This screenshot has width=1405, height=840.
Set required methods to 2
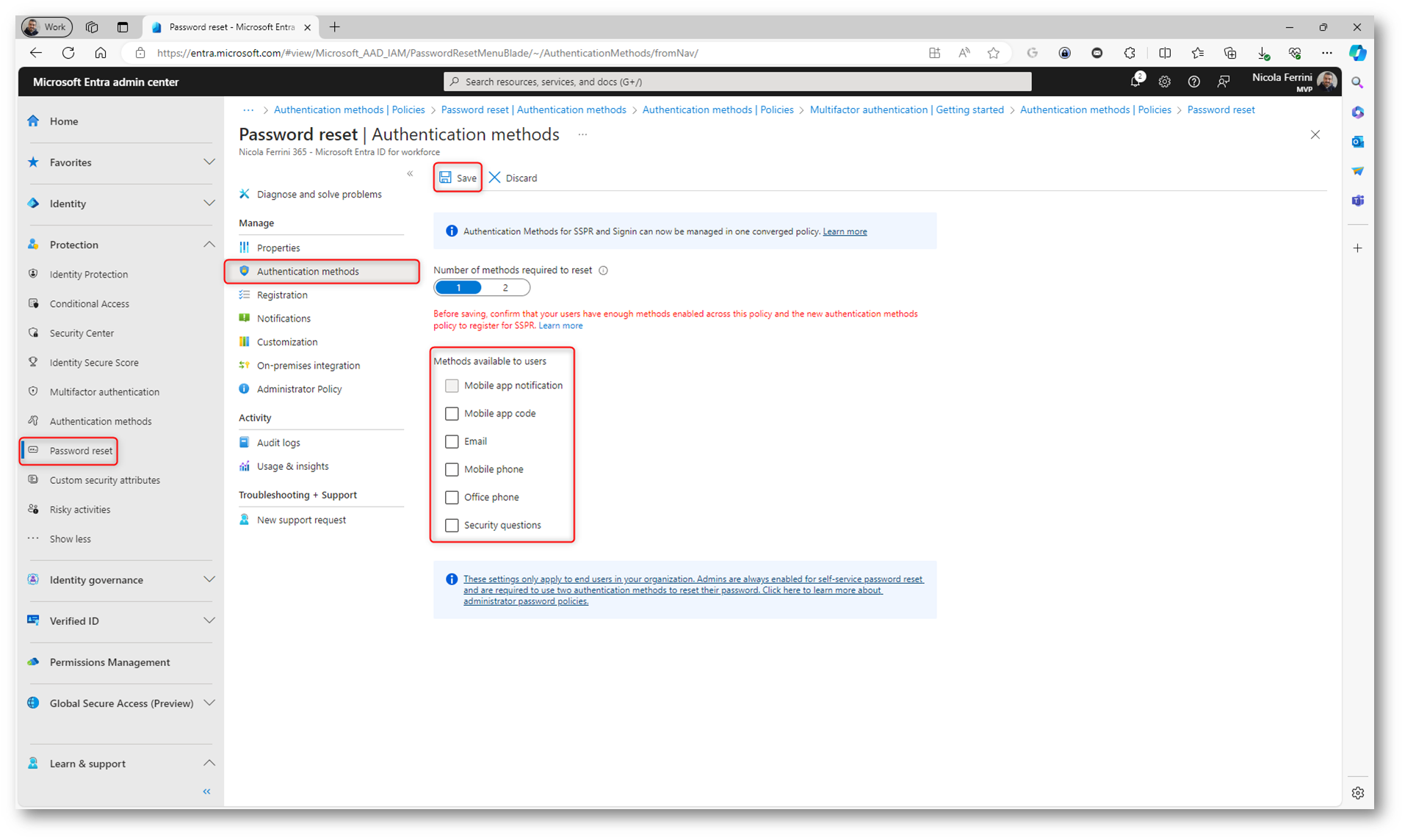tap(505, 288)
